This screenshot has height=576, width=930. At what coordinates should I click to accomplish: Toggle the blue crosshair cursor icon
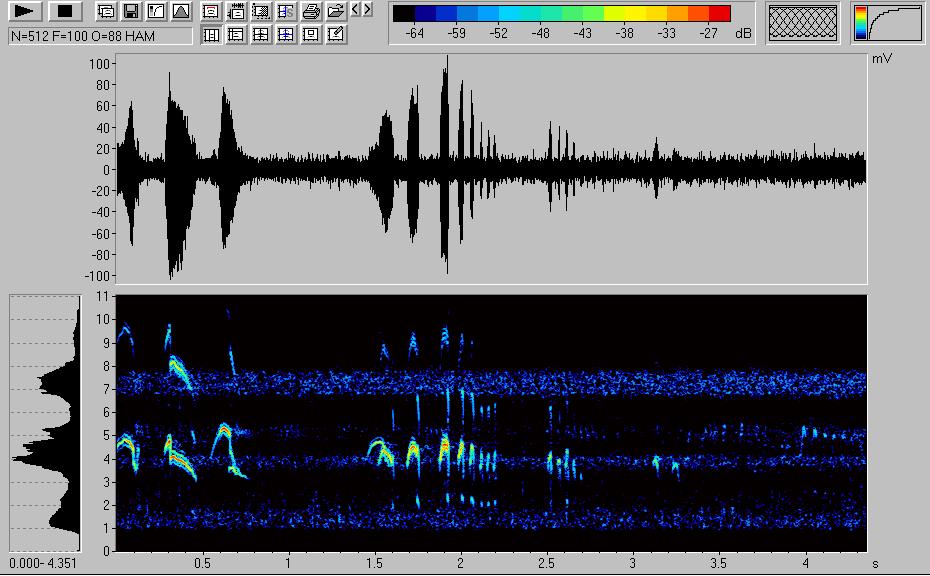[286, 35]
